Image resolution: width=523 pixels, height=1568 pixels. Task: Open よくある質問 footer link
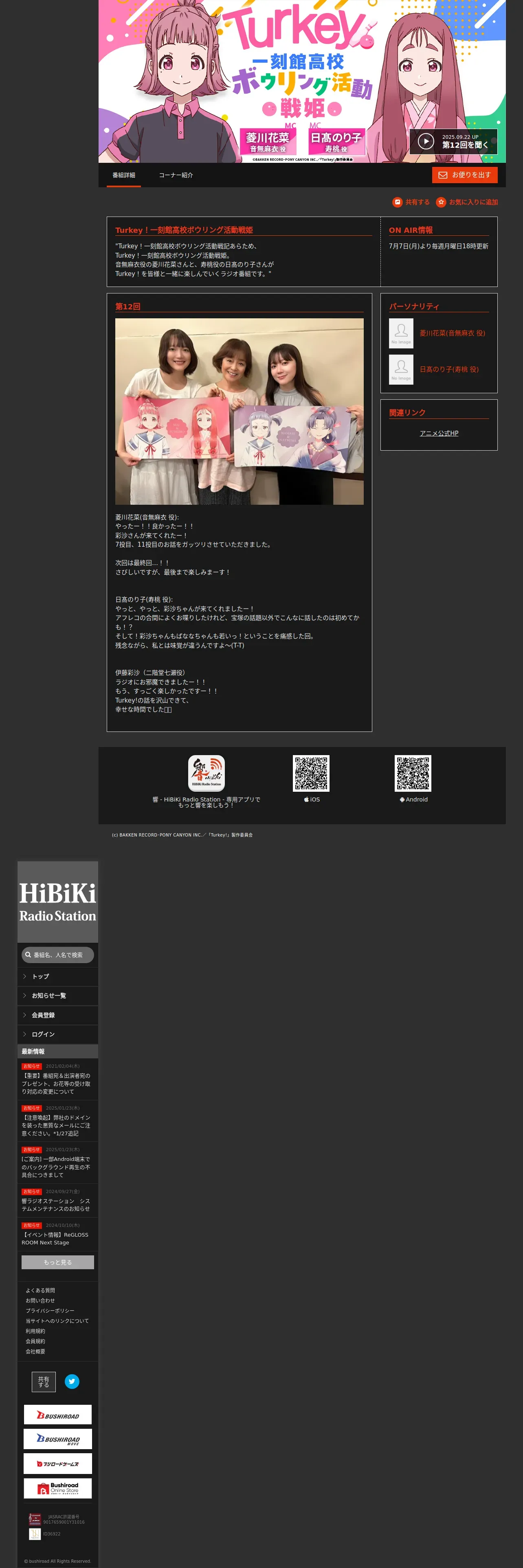coord(40,1290)
